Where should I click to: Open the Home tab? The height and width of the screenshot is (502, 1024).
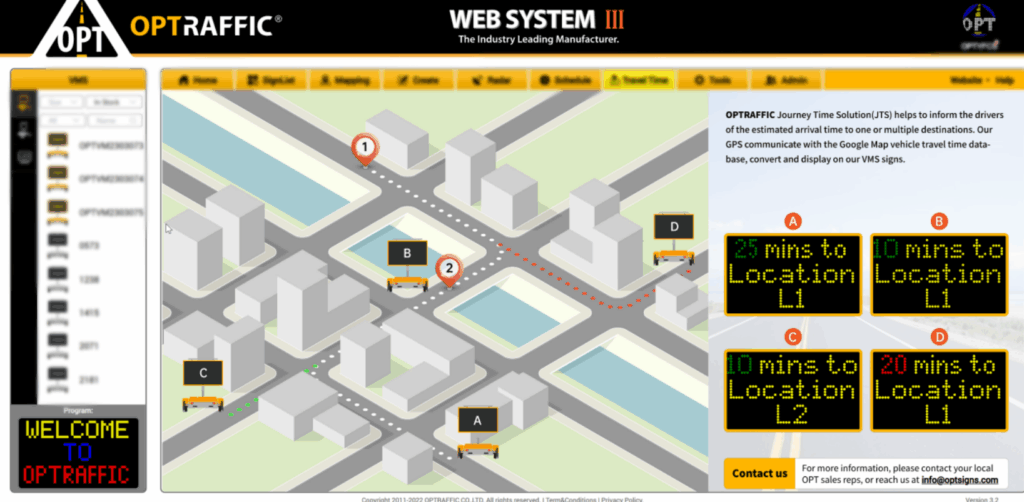pyautogui.click(x=198, y=80)
